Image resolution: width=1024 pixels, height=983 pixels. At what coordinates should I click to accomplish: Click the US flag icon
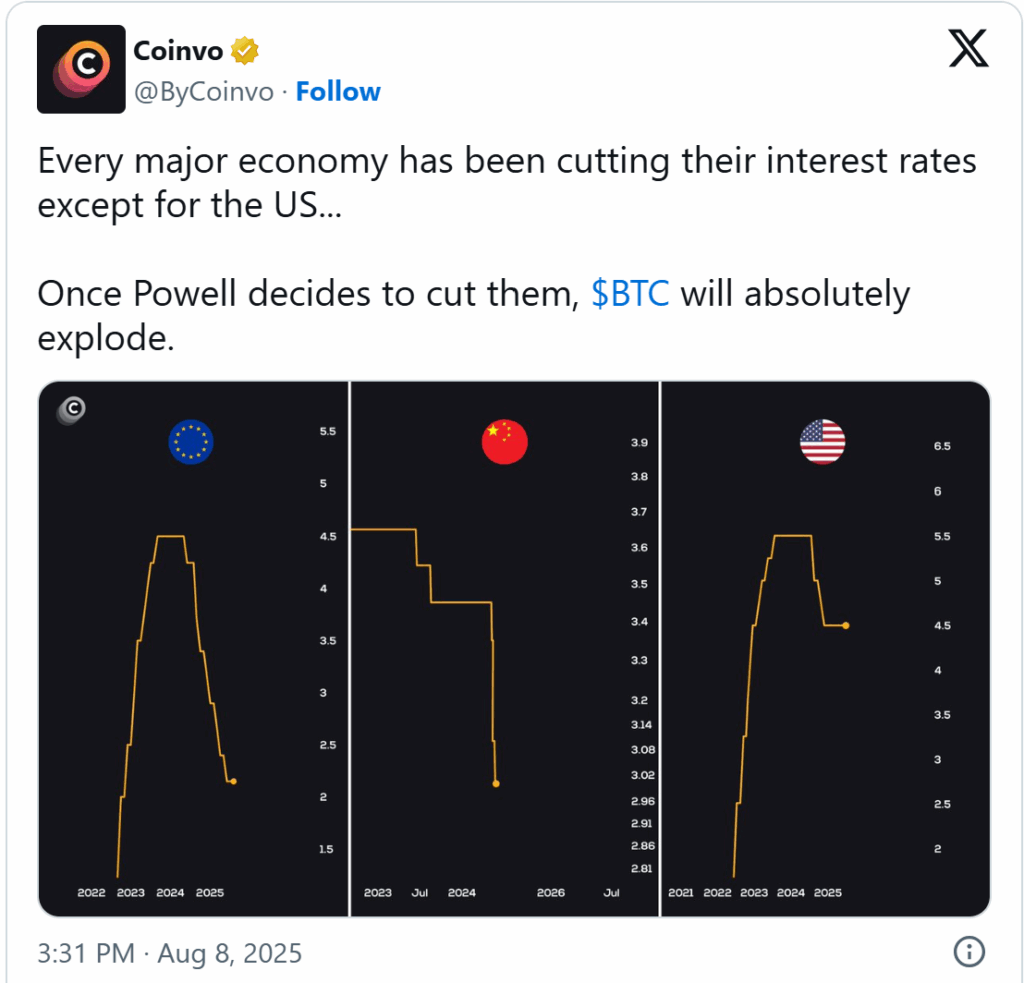(x=822, y=442)
